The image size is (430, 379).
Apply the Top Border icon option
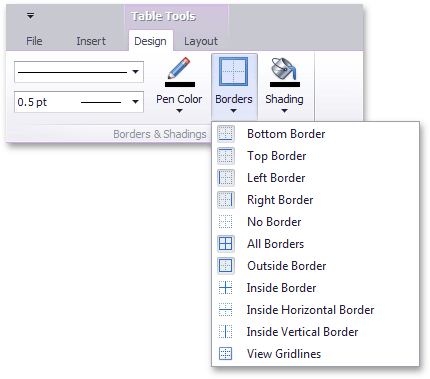click(x=226, y=156)
